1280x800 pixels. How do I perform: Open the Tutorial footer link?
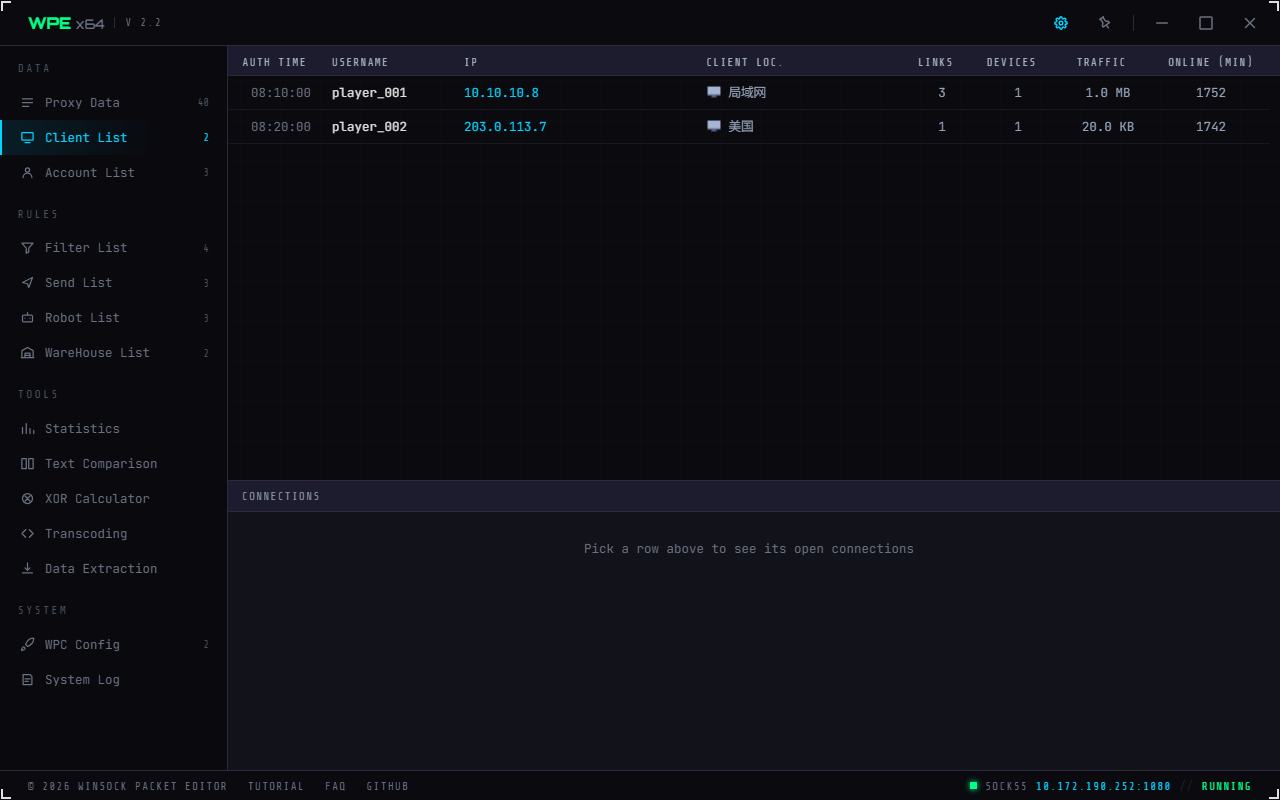click(x=276, y=786)
